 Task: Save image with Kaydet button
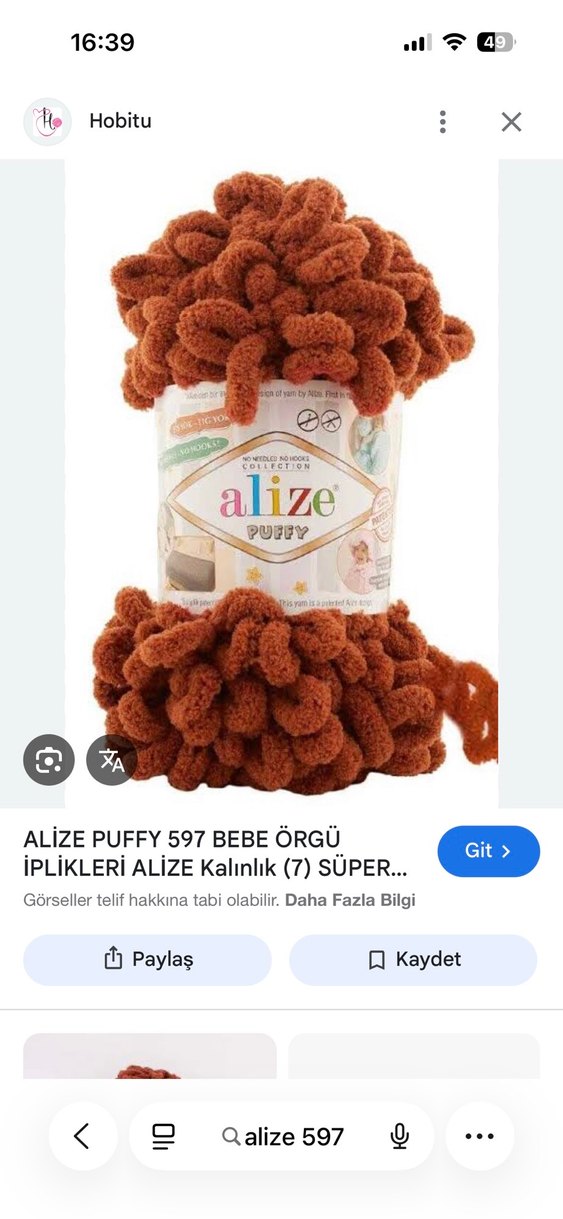click(413, 960)
